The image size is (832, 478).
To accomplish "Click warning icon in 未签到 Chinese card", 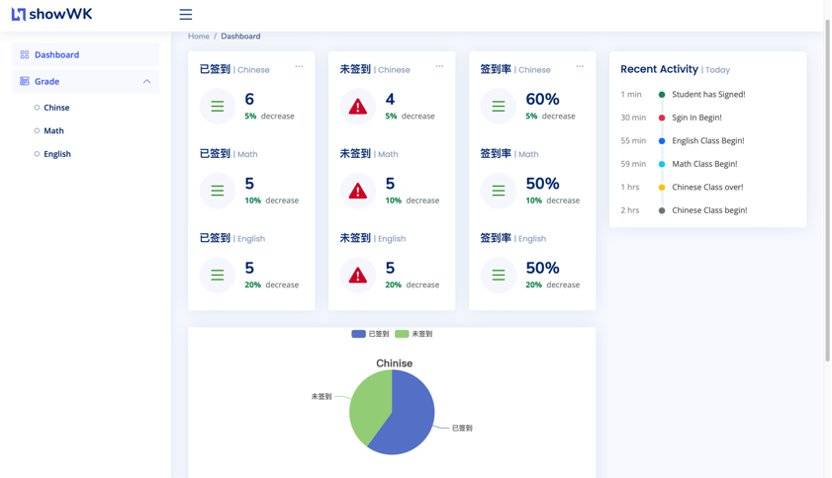I will click(x=358, y=107).
